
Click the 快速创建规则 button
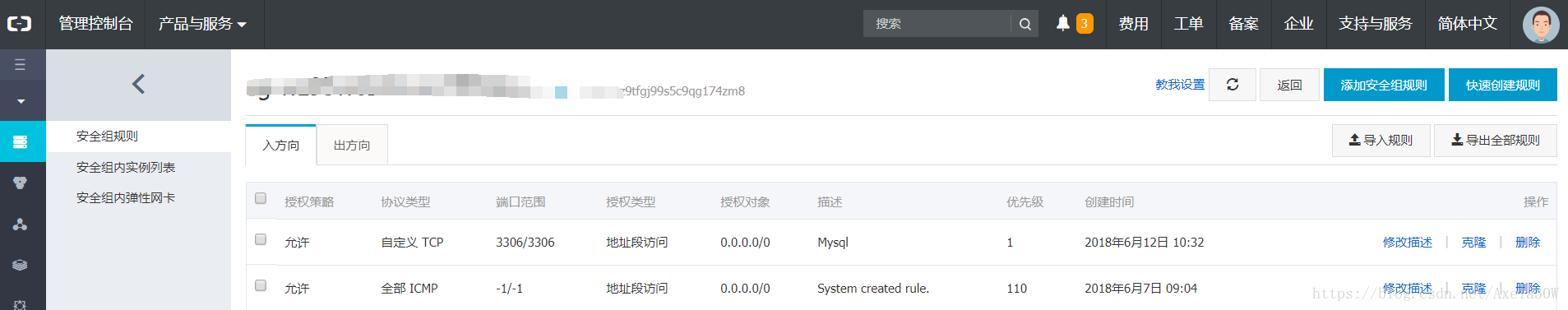(x=1503, y=85)
